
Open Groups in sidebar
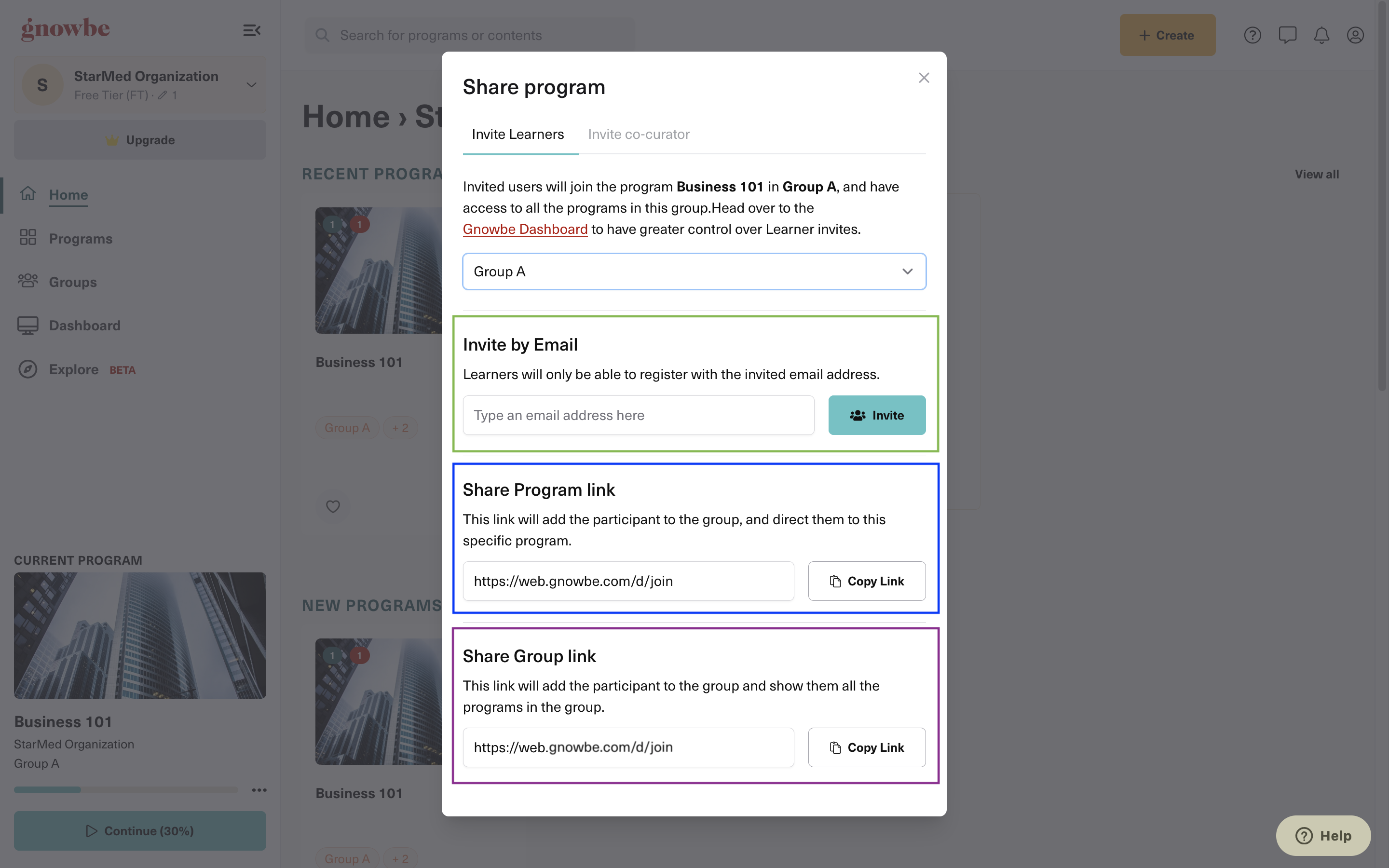pos(72,282)
